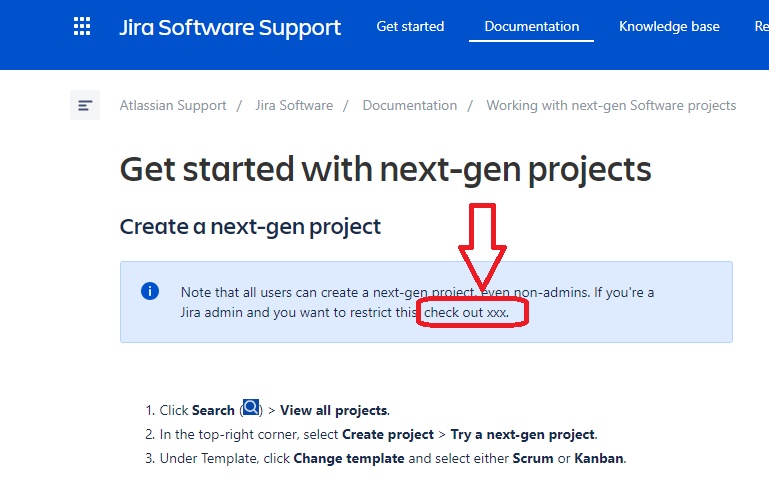Screen dimensions: 769x502
Task: Click 'View all projects' in step 1
Action: [333, 410]
